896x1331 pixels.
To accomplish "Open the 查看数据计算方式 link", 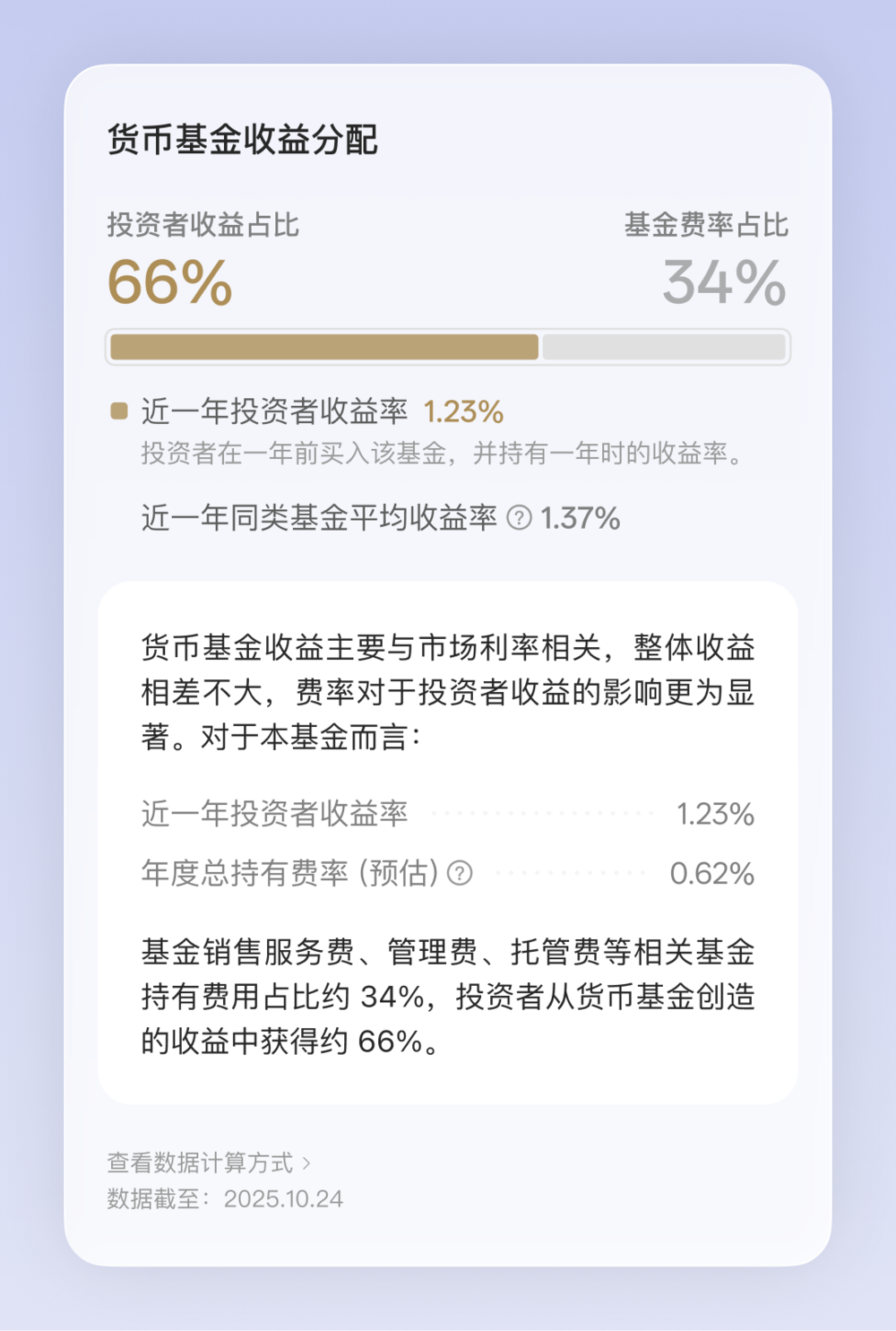I will 200,1162.
